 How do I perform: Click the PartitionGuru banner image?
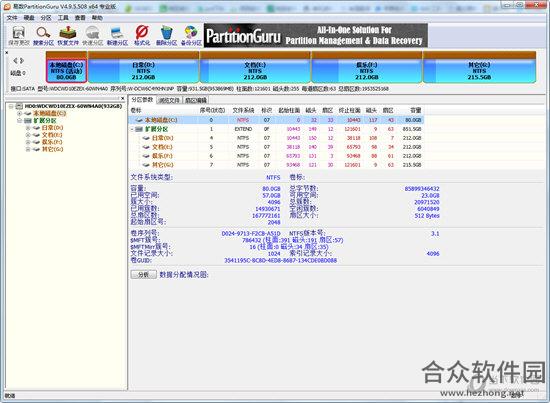[x=316, y=35]
